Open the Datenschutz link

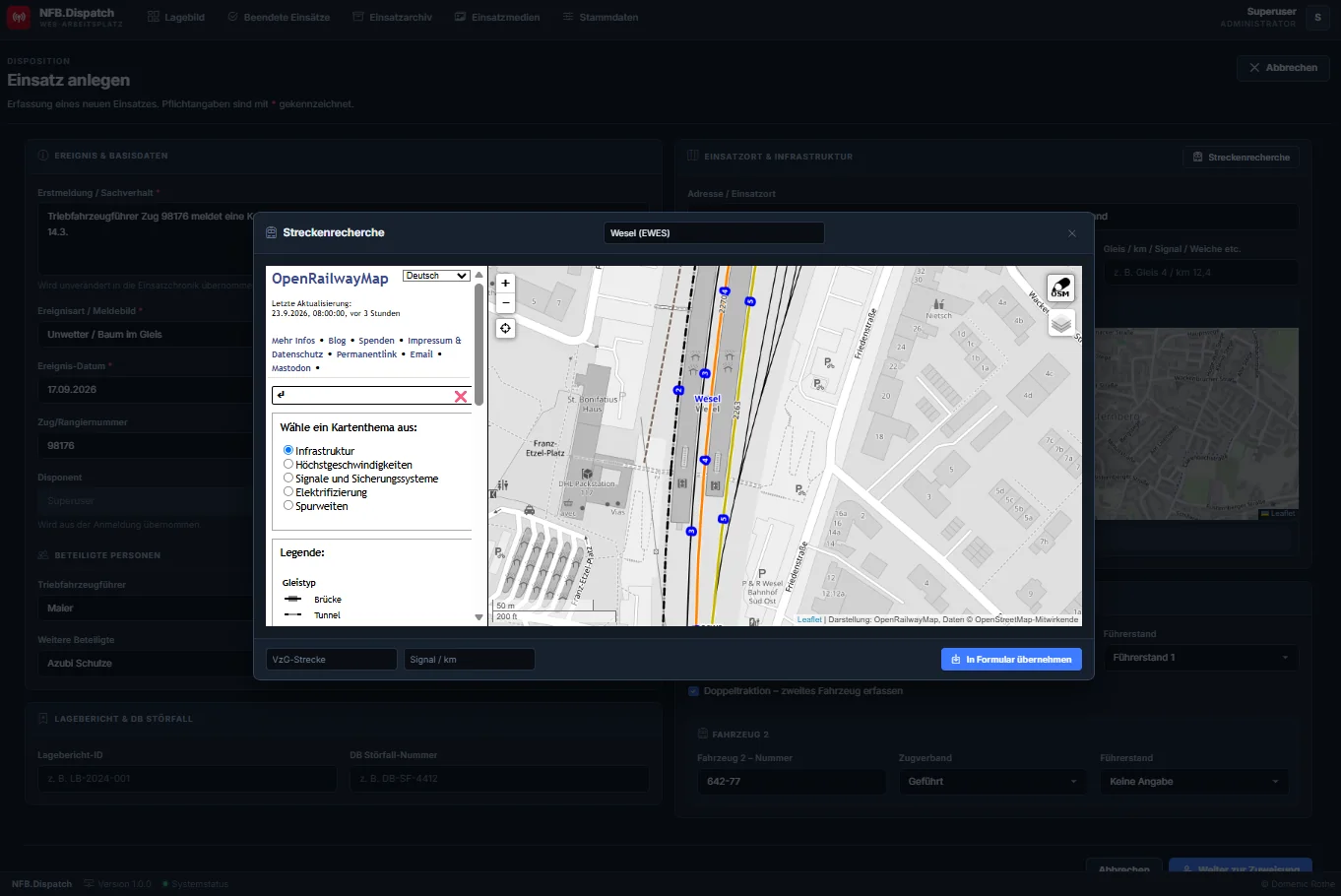[x=297, y=354]
